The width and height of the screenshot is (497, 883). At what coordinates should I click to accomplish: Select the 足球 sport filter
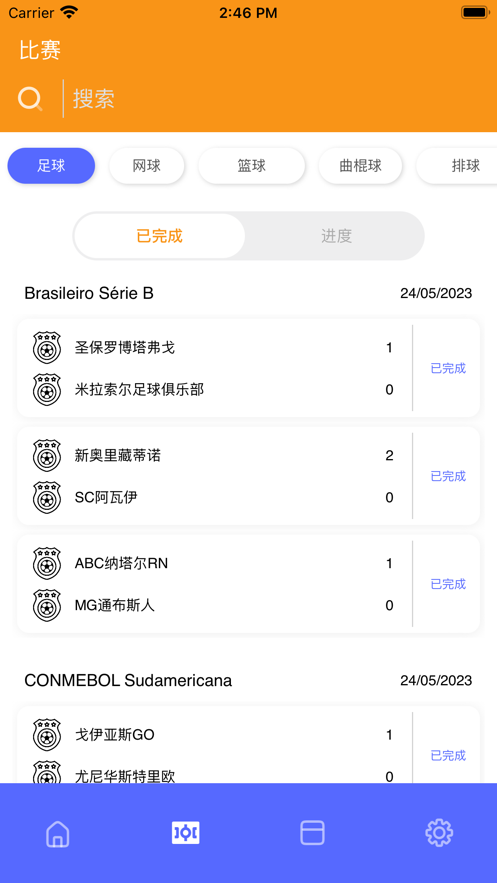[x=51, y=166]
